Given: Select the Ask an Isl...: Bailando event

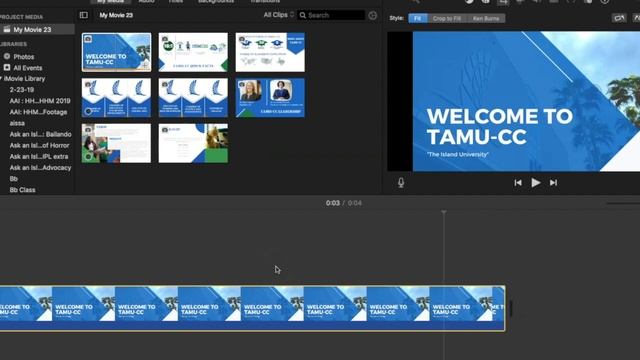Looking at the screenshot, I should 40,134.
